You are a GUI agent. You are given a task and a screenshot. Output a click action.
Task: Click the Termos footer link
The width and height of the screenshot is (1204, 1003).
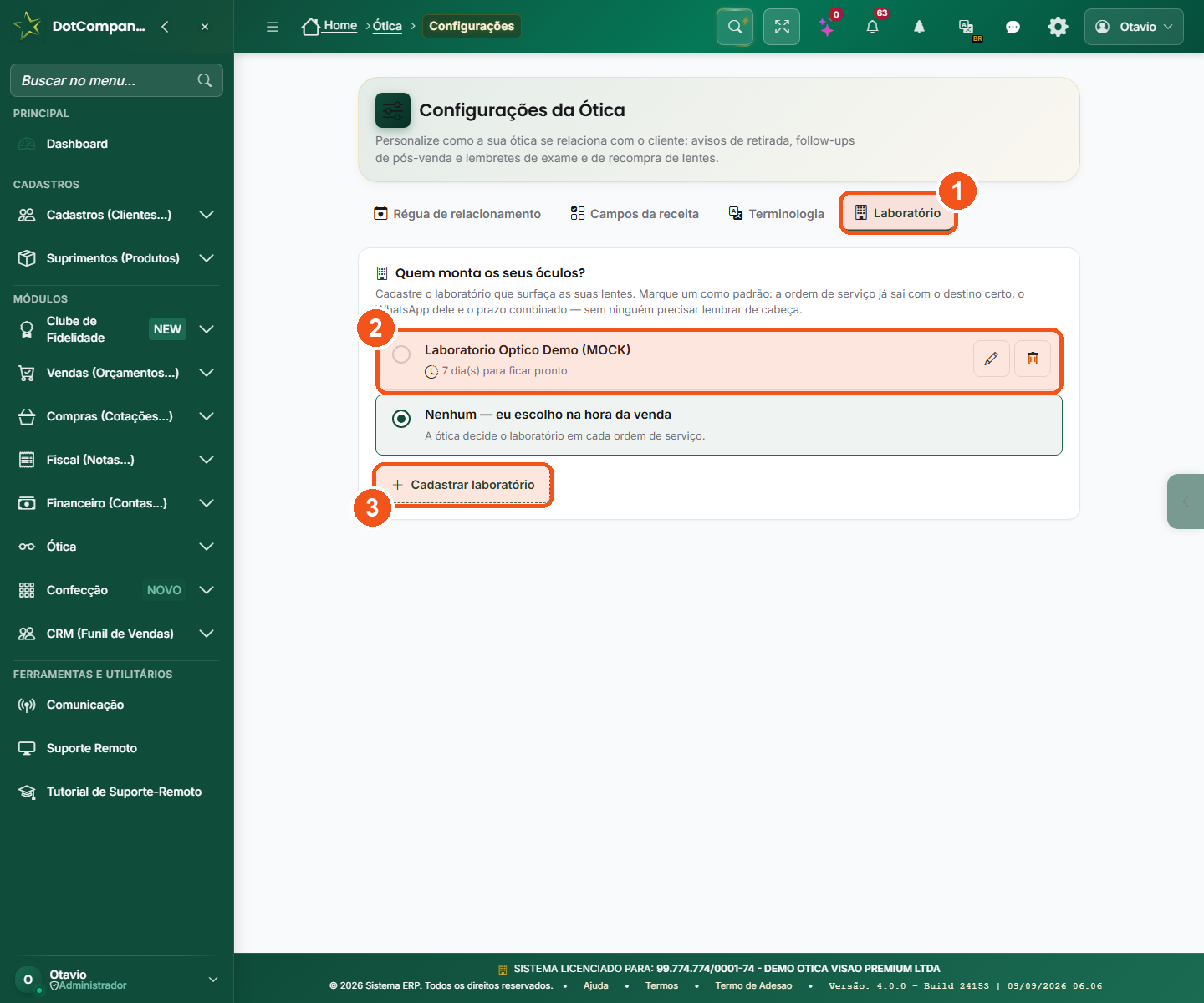tap(662, 985)
